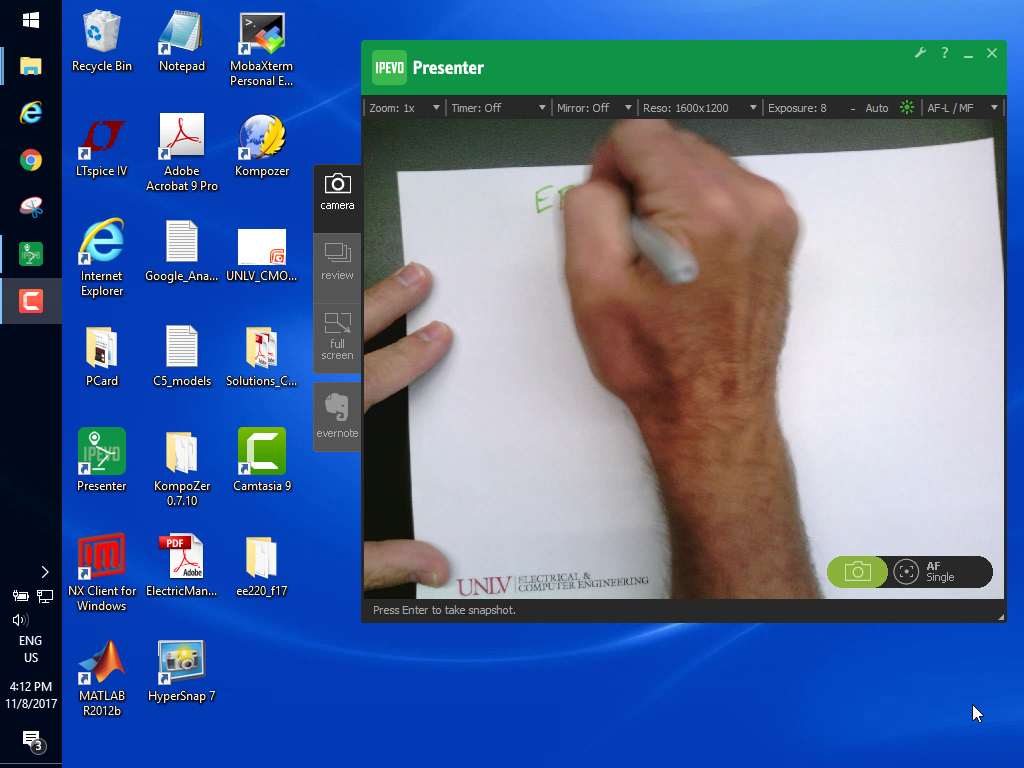Open the IPEVO Presenter settings wrench

click(920, 53)
